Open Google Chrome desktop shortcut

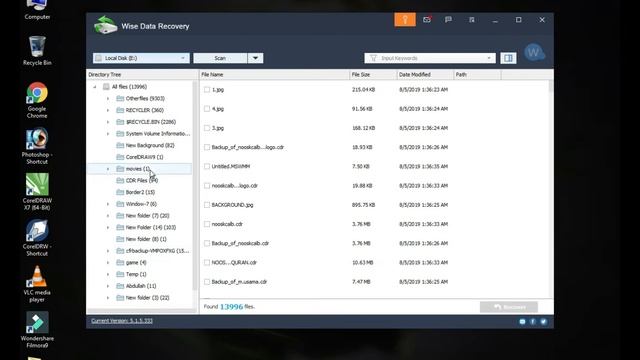37,100
